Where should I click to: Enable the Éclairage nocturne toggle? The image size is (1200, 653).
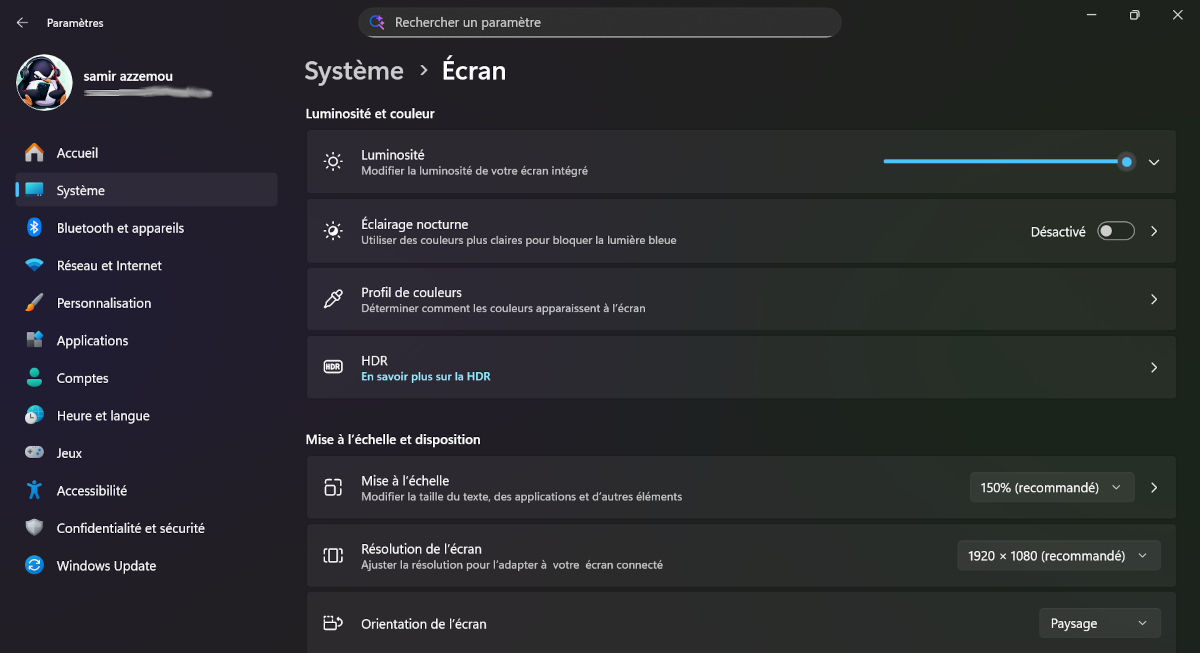pos(1115,231)
